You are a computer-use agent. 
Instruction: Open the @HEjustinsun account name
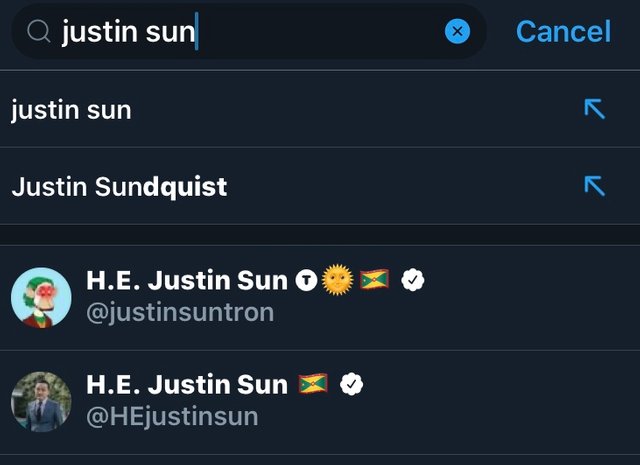tap(187, 384)
